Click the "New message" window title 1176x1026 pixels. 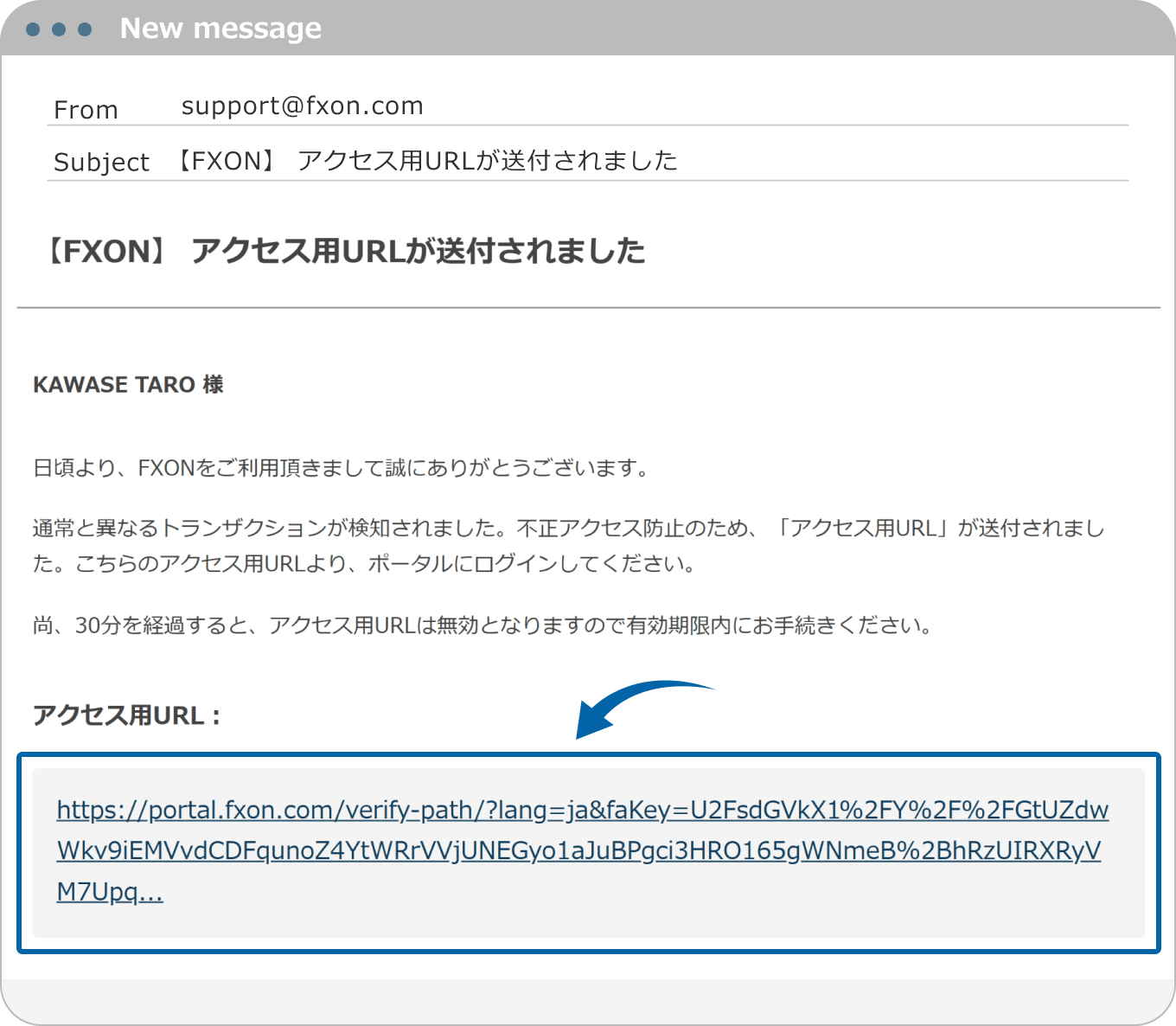click(220, 29)
